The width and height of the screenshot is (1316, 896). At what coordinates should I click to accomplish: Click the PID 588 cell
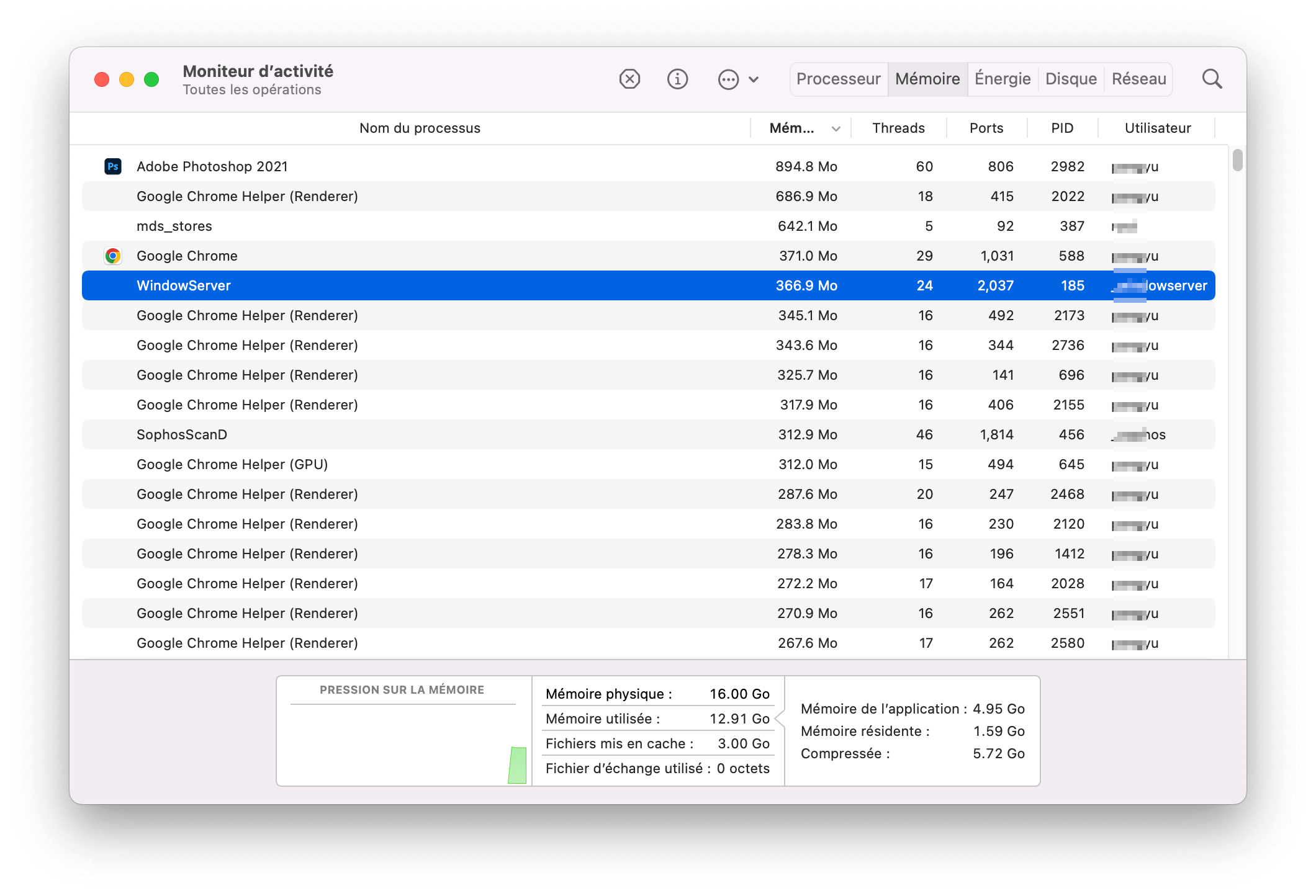pyautogui.click(x=1071, y=256)
